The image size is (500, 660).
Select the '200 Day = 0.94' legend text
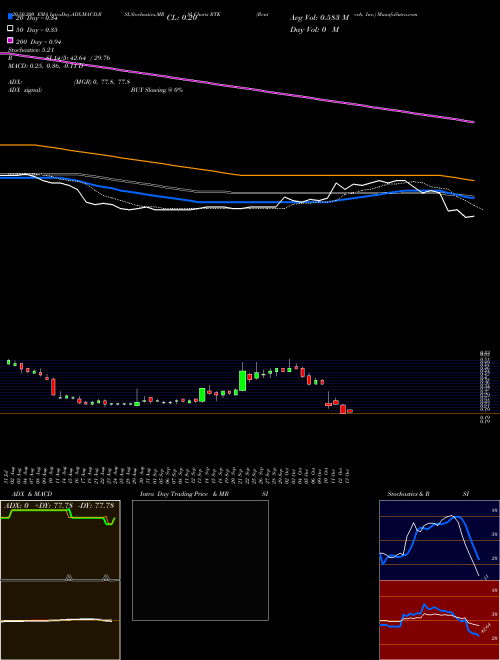click(x=39, y=42)
